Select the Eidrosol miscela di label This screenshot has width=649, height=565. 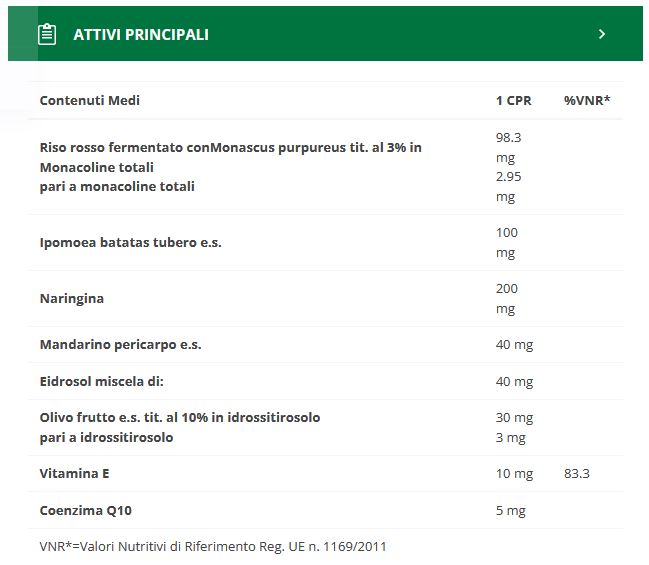(101, 381)
